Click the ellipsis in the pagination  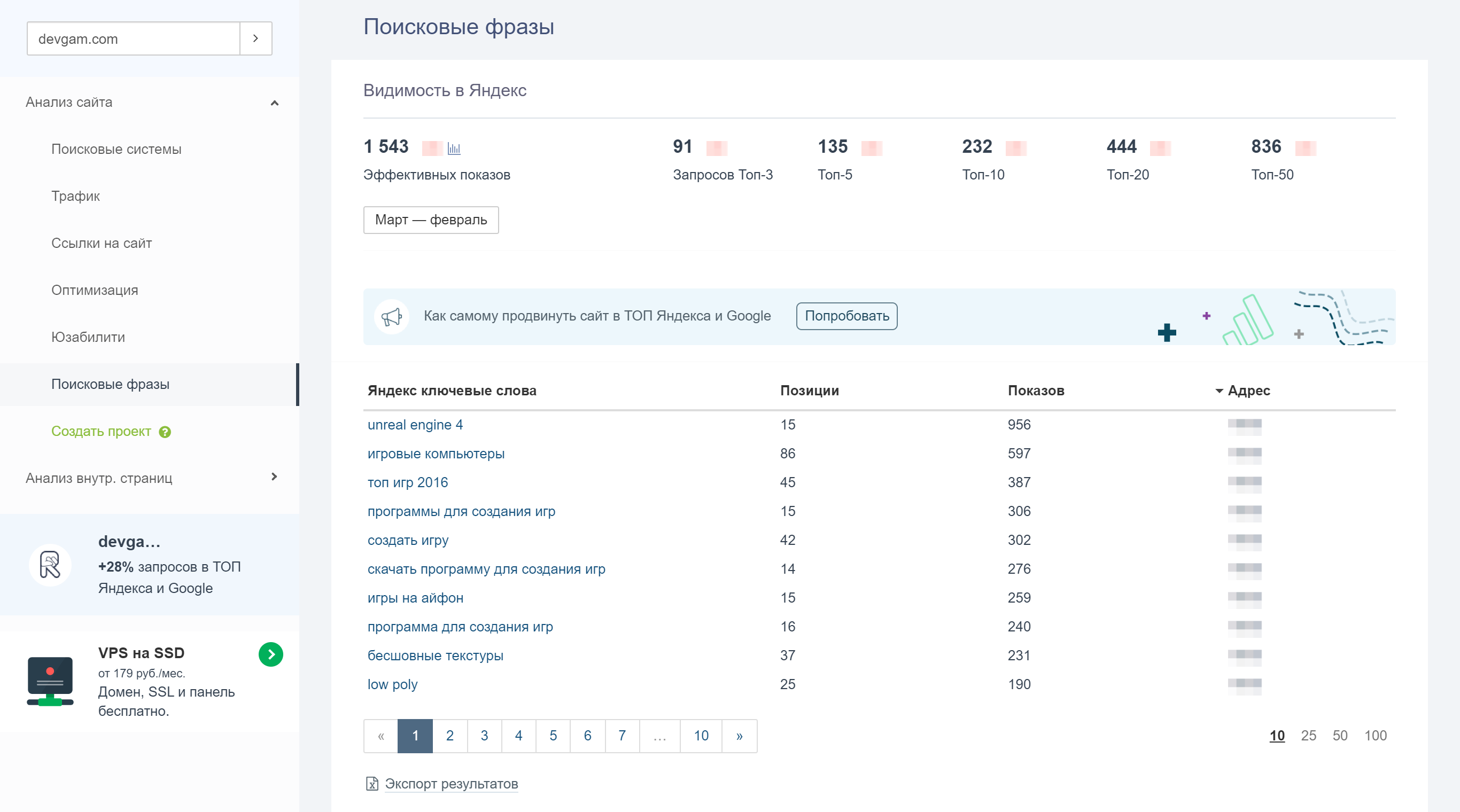[659, 736]
